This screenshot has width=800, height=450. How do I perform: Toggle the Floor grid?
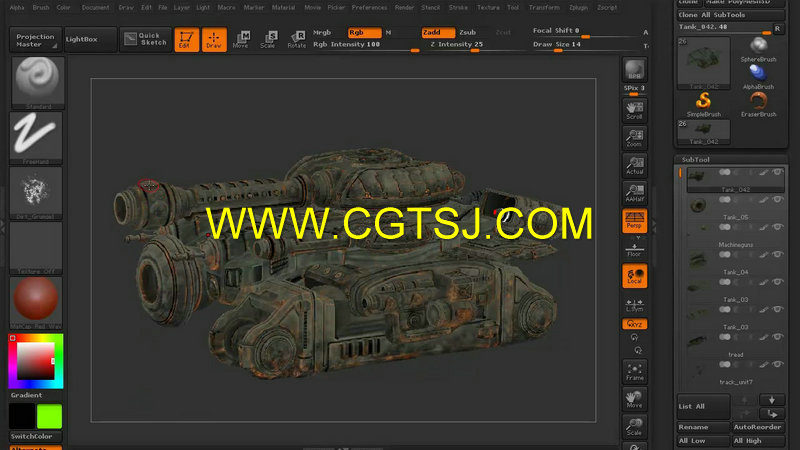click(x=634, y=249)
